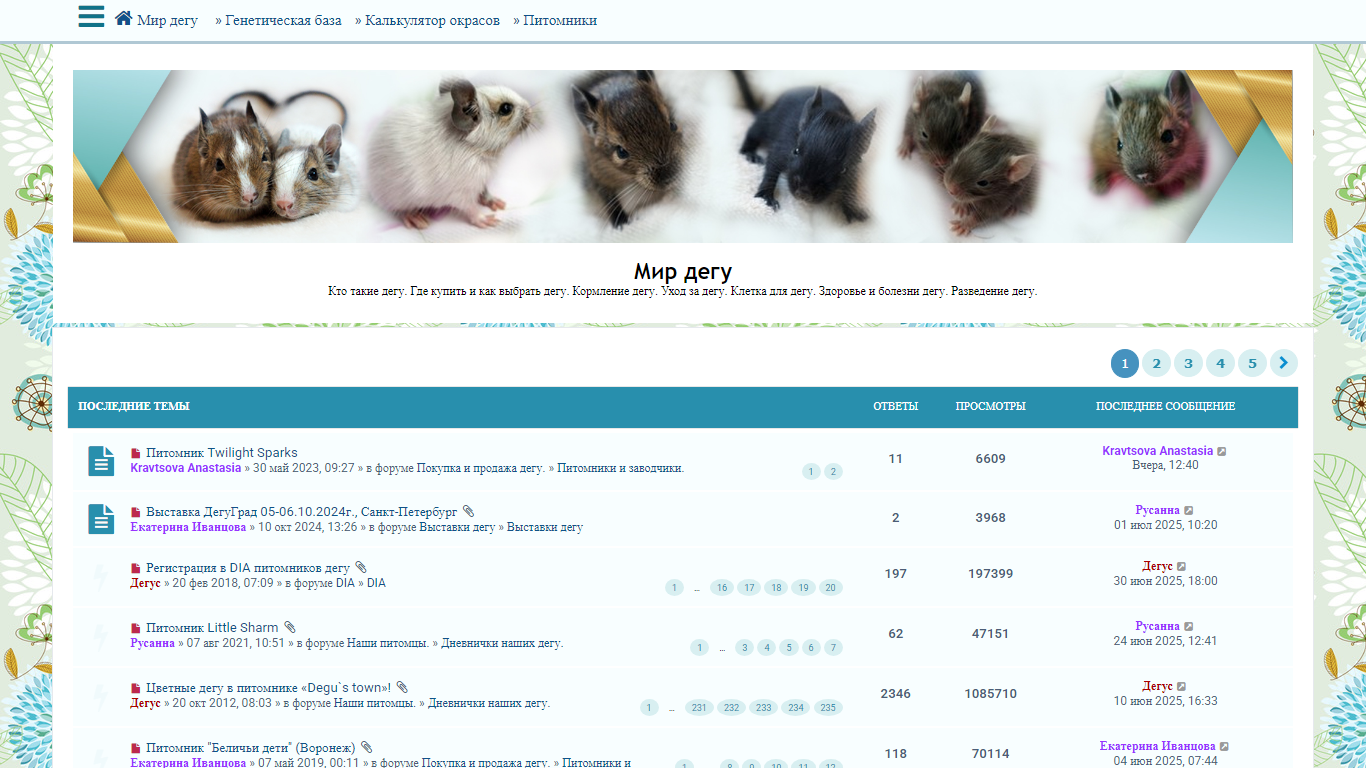Viewport: 1366px width, 768px height.
Task: Select current page 1 in the top pagination
Action: pos(1124,363)
